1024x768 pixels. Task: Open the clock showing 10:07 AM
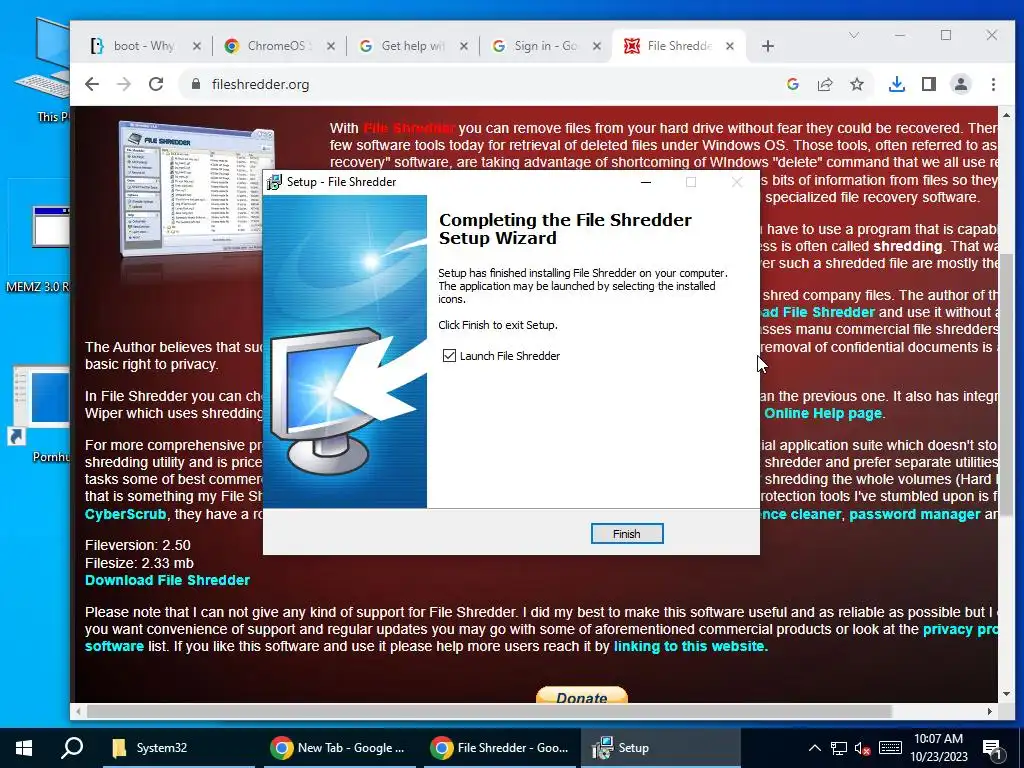point(939,748)
